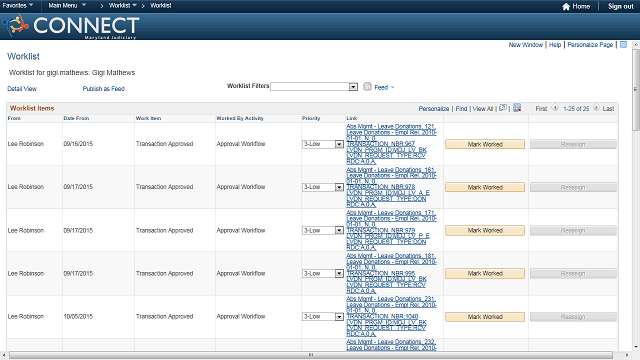The height and width of the screenshot is (360, 640).
Task: Mark Worked for TRANSACTION_NBR 978 row
Action: [485, 187]
